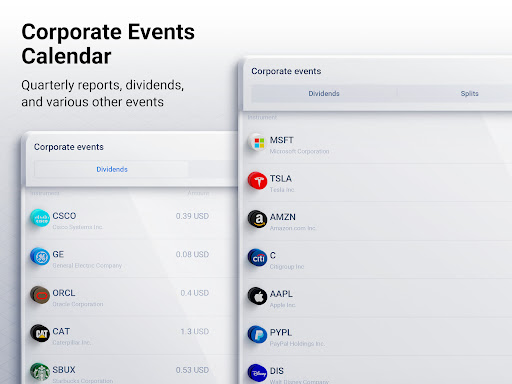
Task: Select blue Dividends tab in left panel
Action: 112,169
